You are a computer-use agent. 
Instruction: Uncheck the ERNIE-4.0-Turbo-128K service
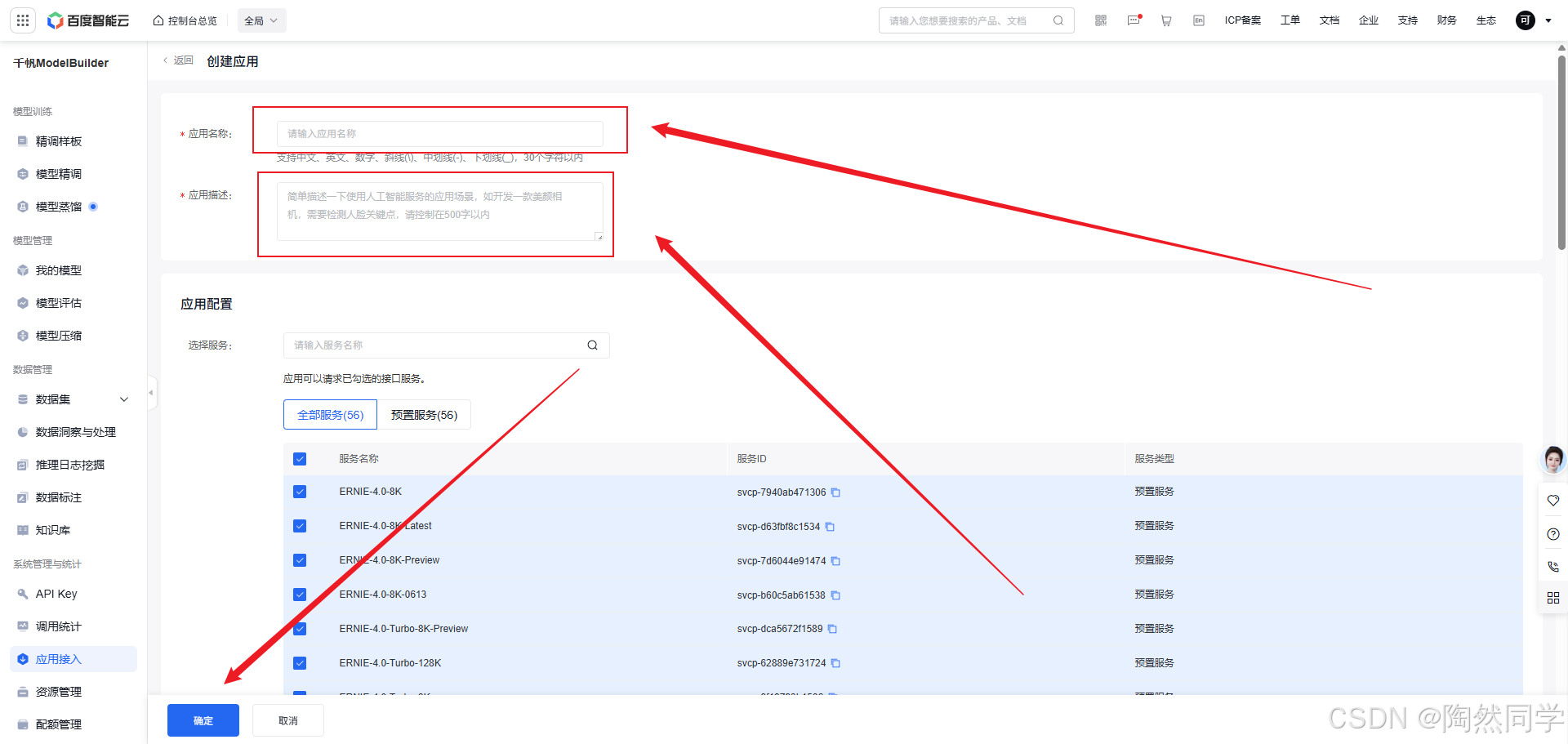[300, 663]
